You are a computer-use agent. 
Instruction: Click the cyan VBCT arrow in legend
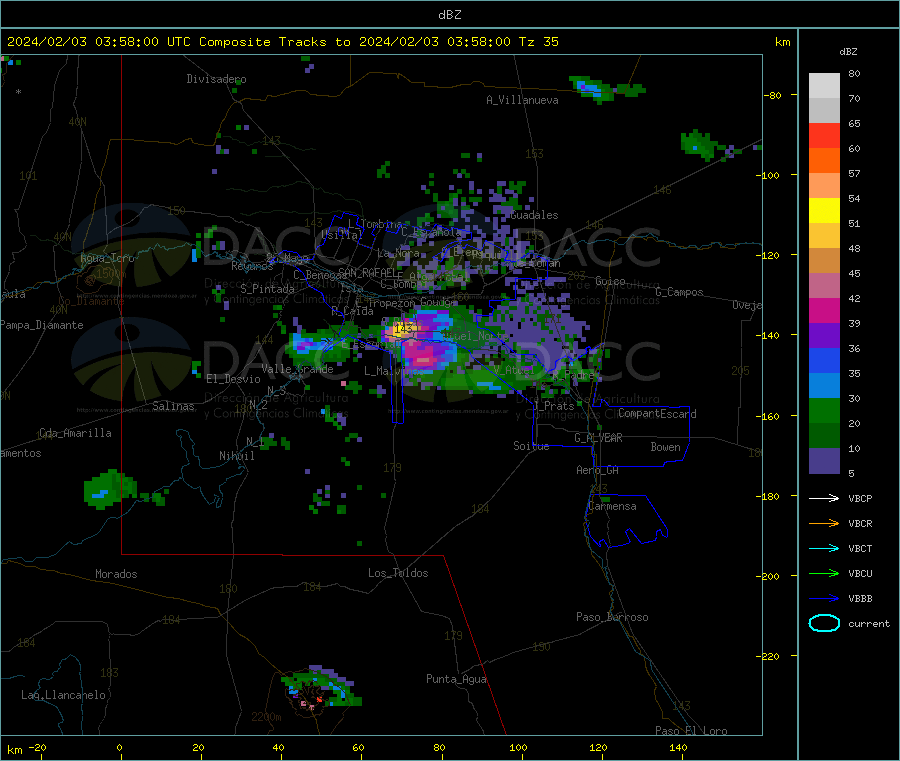824,548
